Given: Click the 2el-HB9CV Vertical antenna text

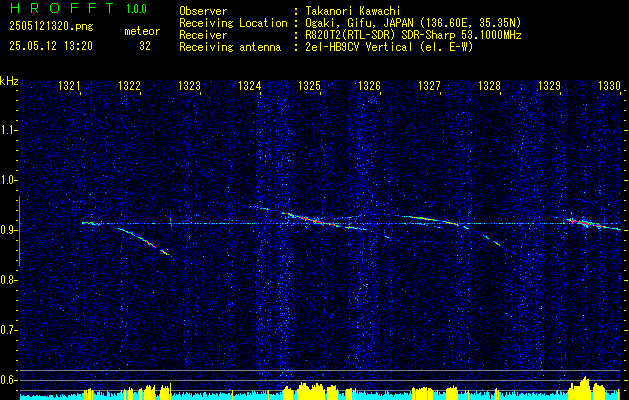Looking at the screenshot, I should (390, 47).
